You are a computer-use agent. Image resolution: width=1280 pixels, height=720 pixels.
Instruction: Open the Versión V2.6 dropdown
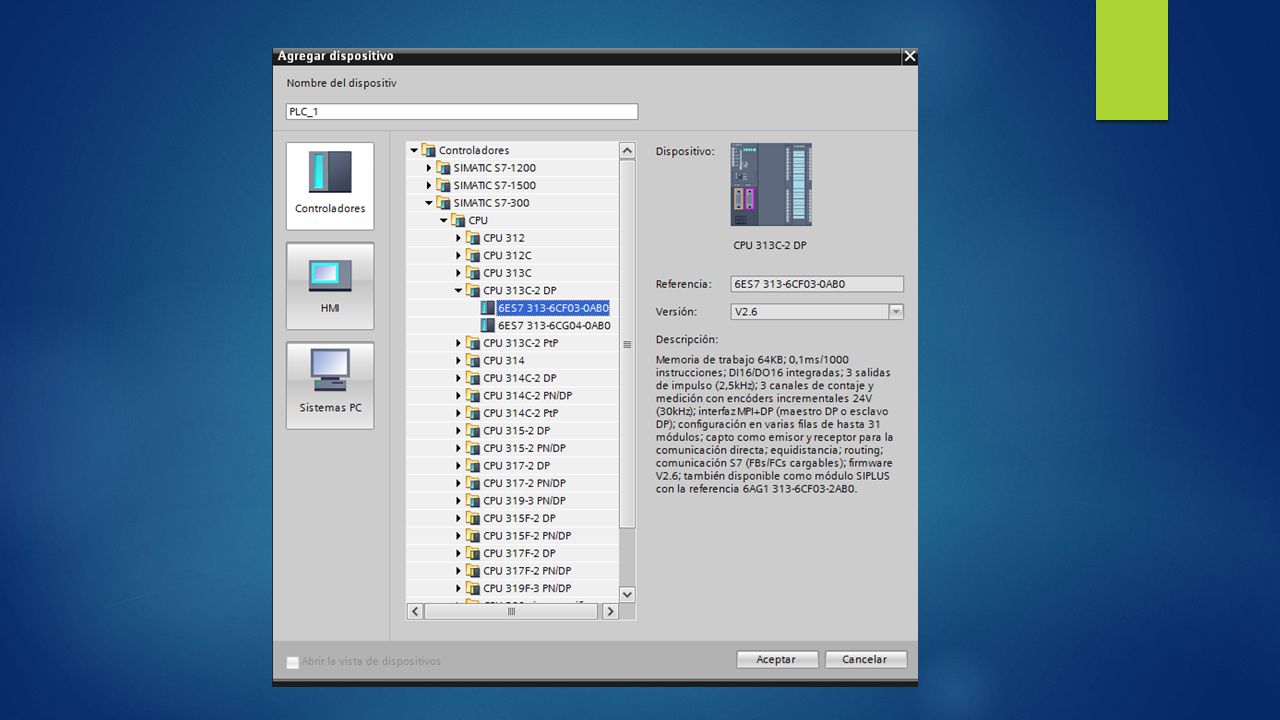tap(896, 312)
